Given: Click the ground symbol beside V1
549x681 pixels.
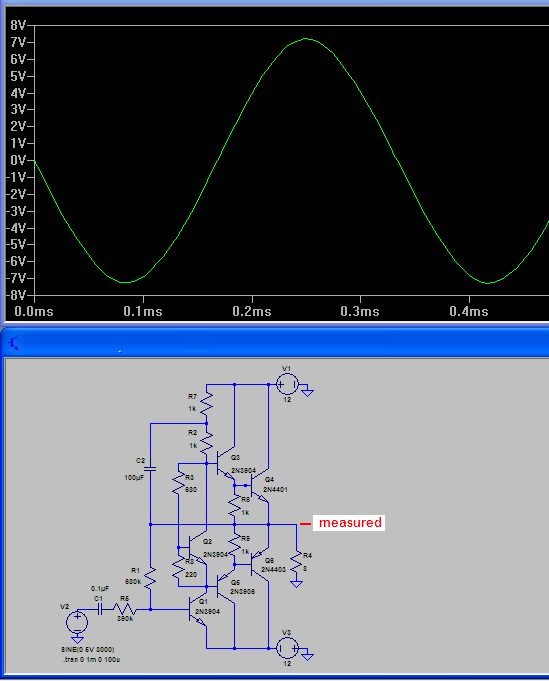Looking at the screenshot, I should 308,393.
